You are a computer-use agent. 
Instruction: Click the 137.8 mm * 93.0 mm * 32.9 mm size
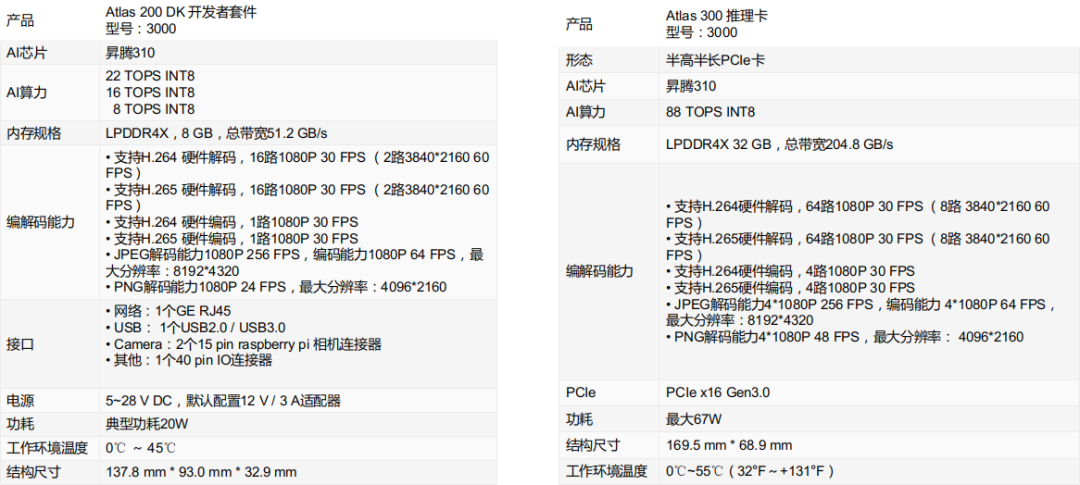click(x=201, y=472)
